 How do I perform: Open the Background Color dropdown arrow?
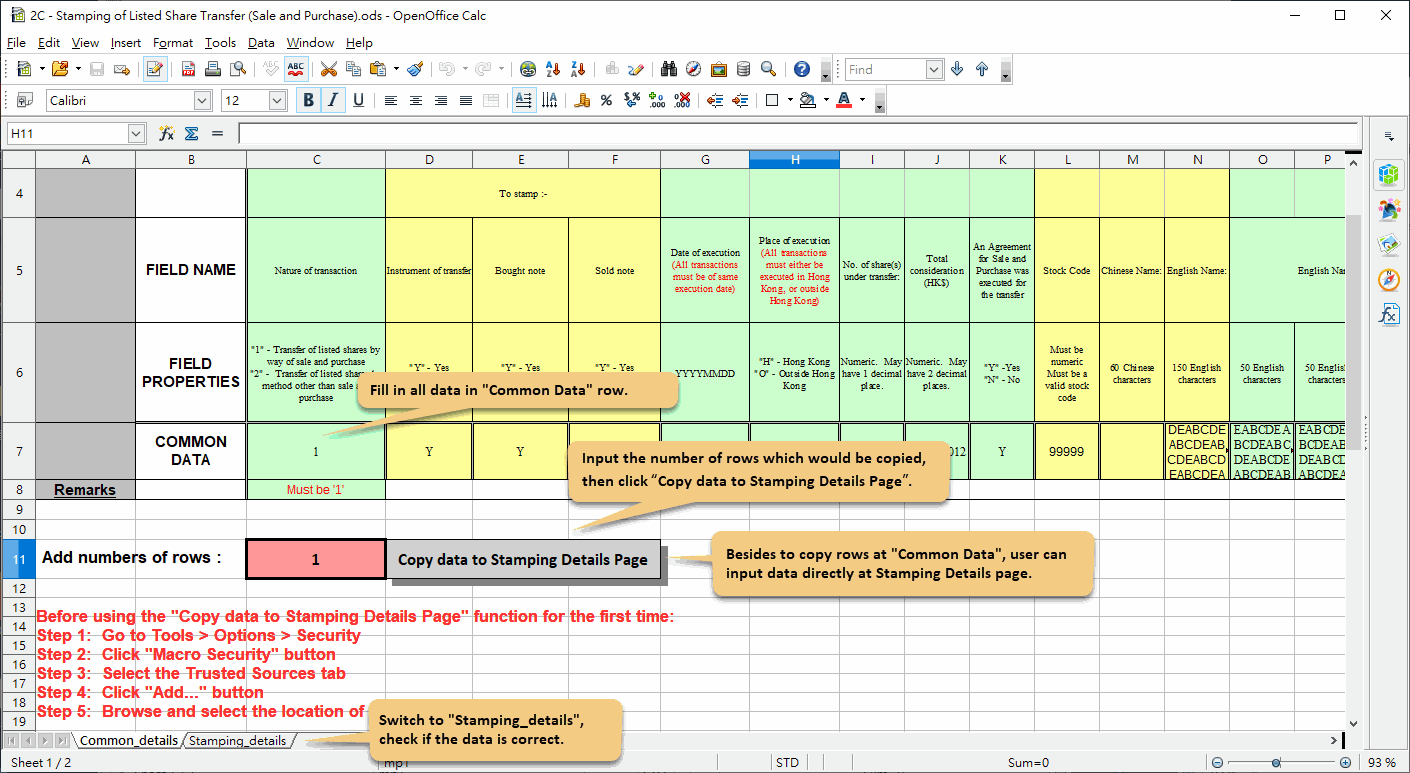(826, 100)
